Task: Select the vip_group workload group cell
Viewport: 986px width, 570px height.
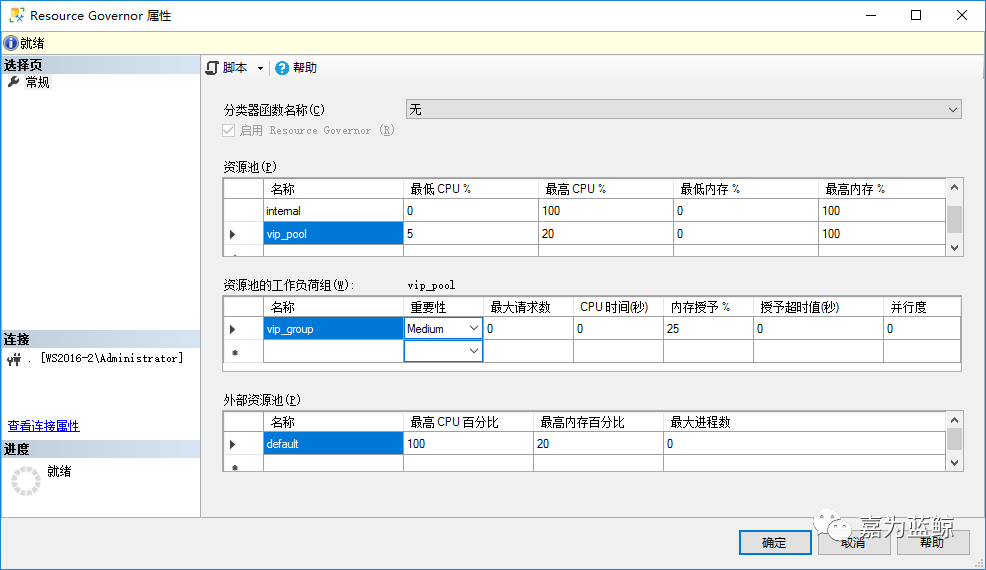Action: (333, 329)
